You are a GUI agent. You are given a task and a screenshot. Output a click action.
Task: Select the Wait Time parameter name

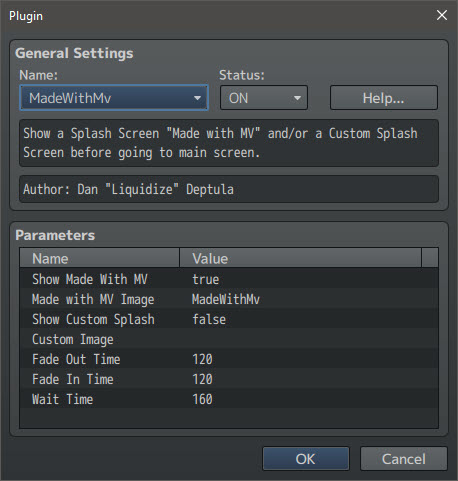tap(62, 399)
